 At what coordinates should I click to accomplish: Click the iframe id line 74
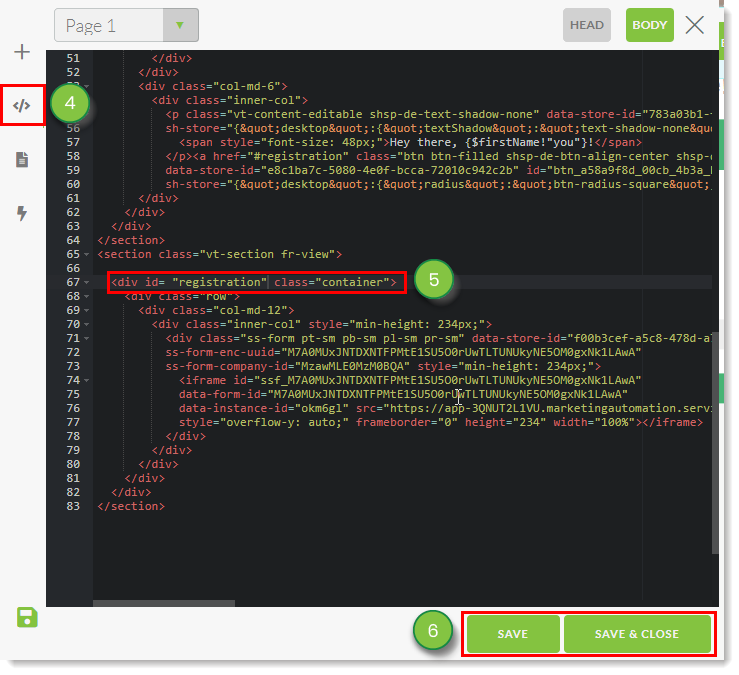[410, 380]
